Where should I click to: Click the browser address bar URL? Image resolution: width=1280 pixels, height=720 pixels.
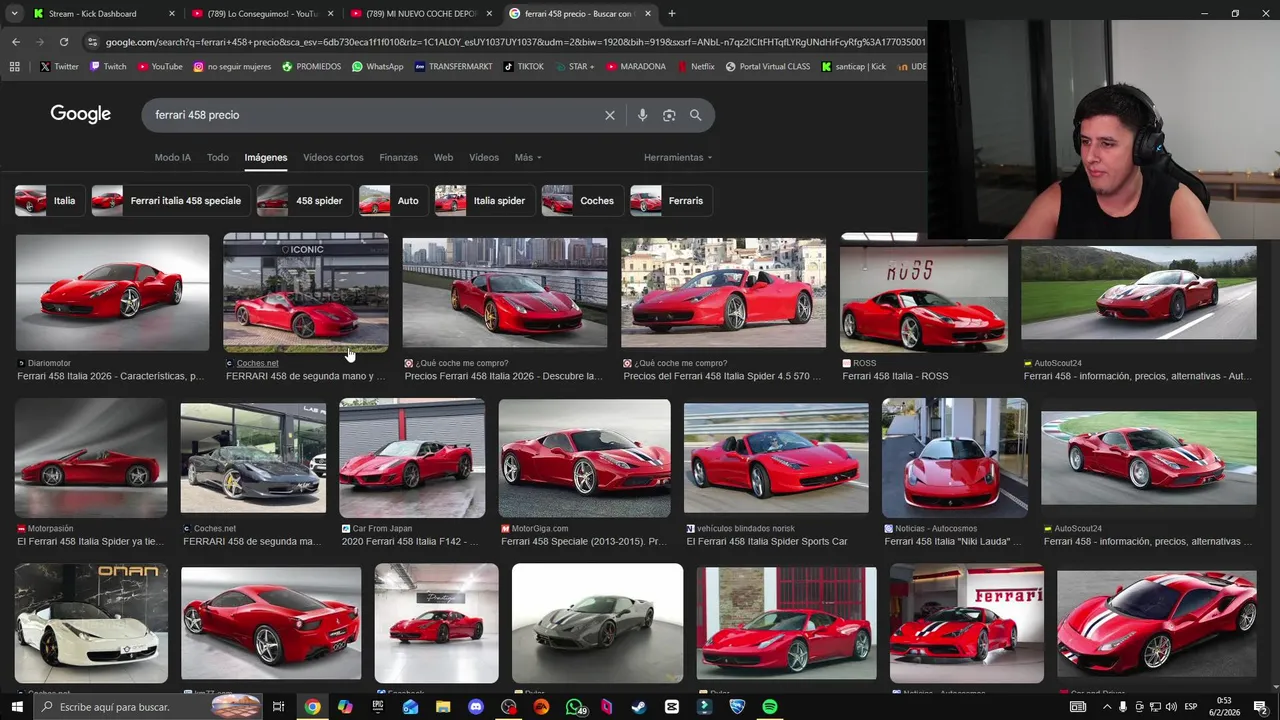(x=515, y=42)
